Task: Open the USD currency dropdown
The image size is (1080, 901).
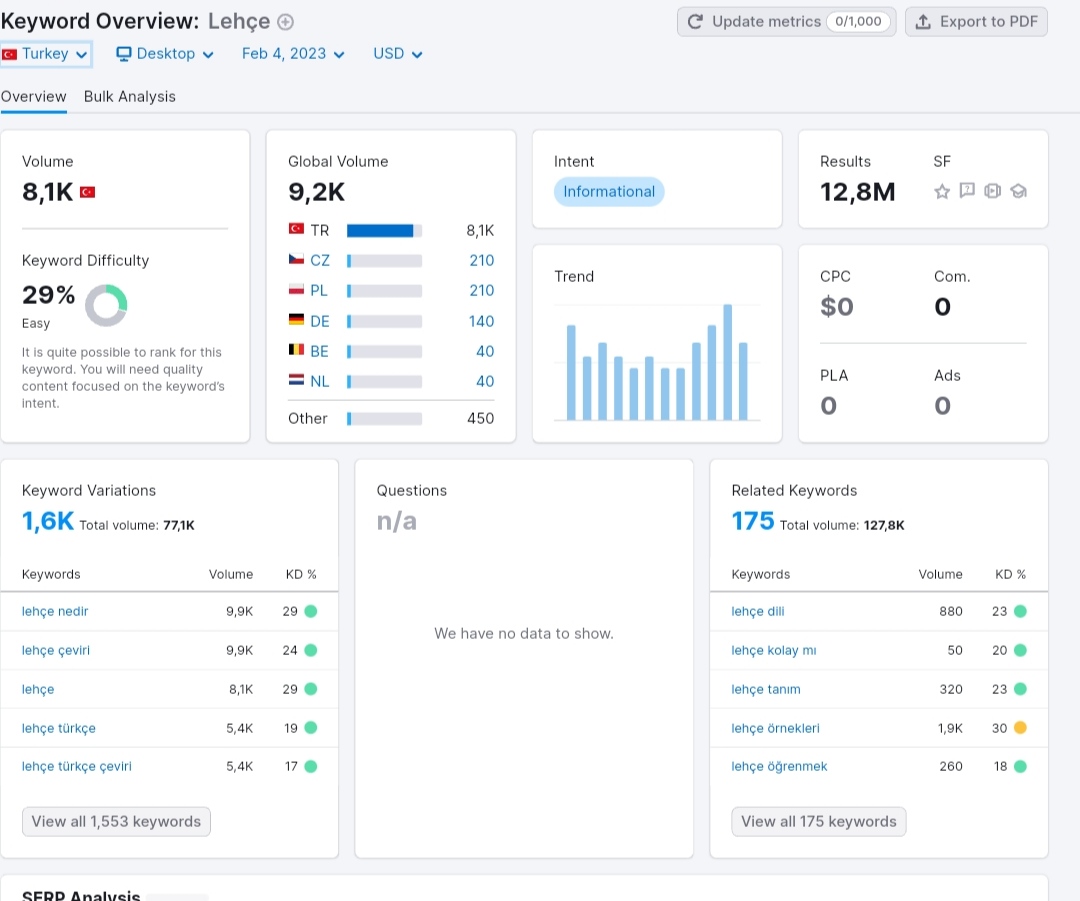Action: coord(397,54)
